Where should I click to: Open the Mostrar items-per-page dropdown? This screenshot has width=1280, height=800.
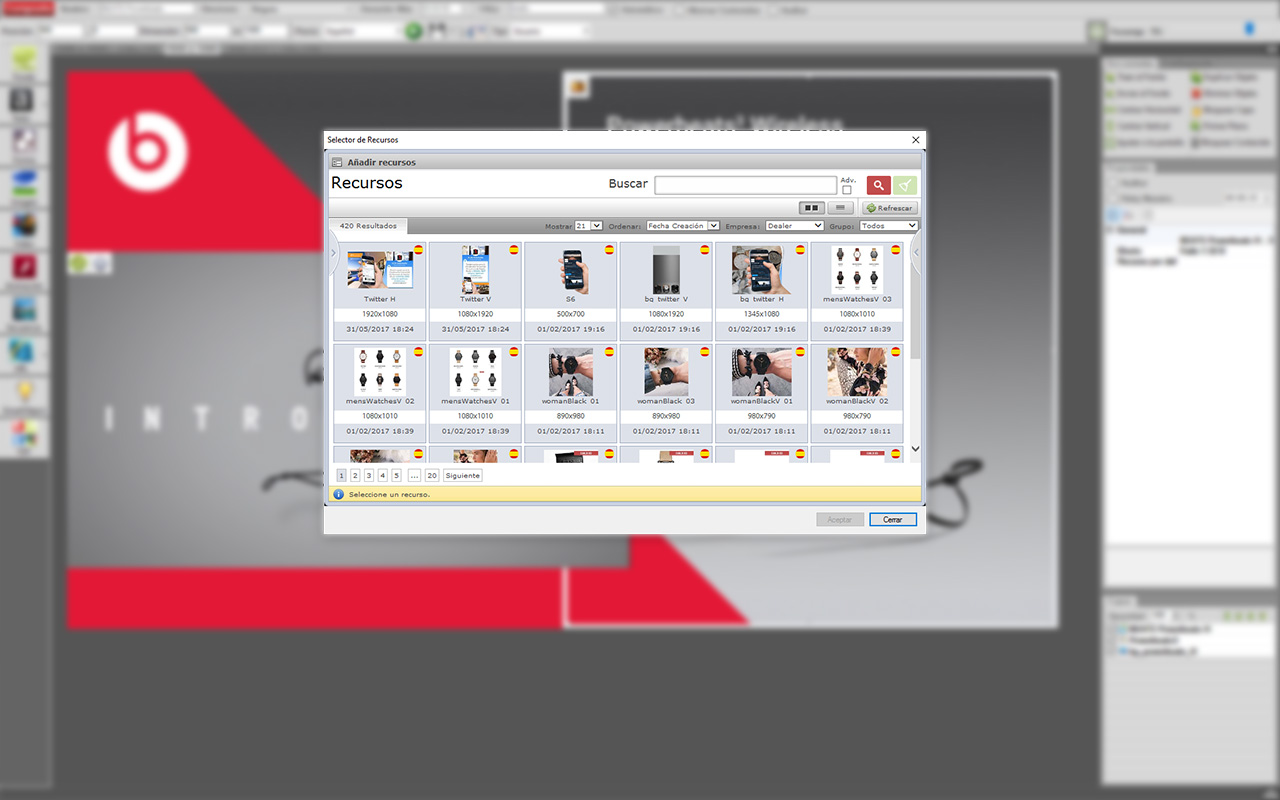[x=588, y=226]
